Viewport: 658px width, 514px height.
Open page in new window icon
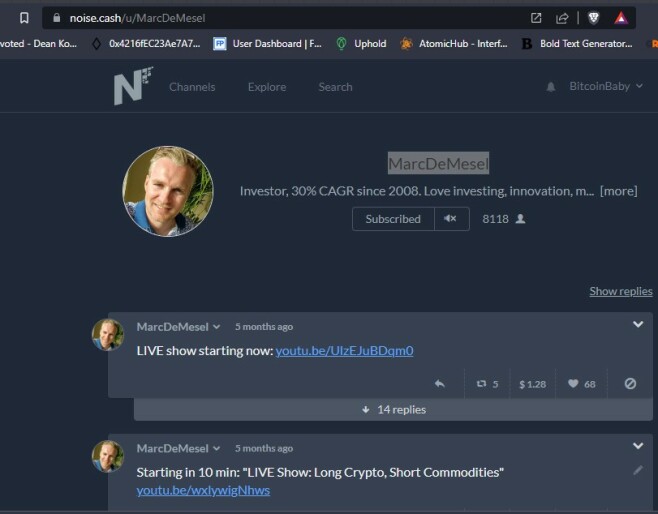coord(536,18)
